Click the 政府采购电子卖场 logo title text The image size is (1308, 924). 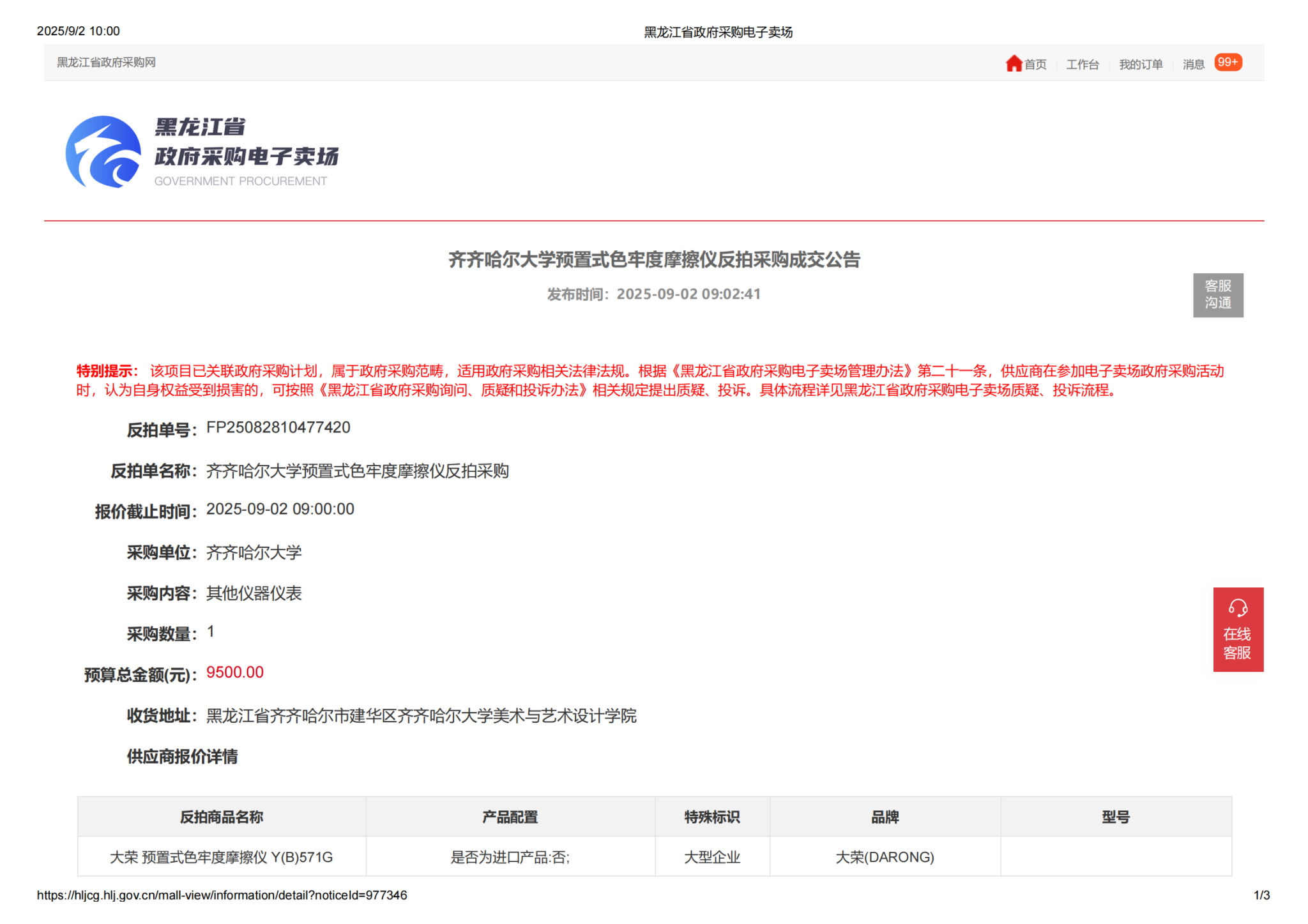(247, 156)
